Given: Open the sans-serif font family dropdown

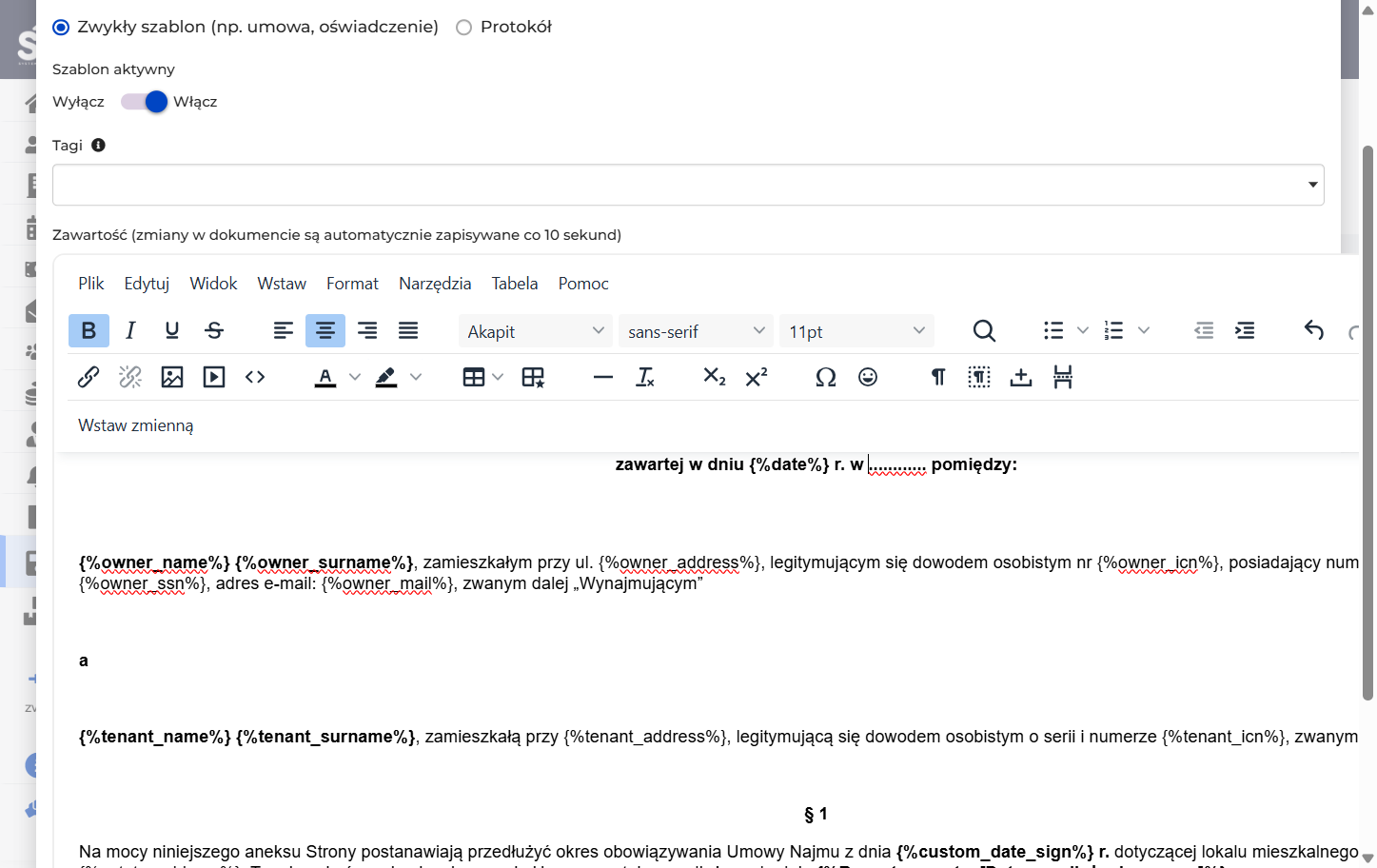Looking at the screenshot, I should [696, 331].
